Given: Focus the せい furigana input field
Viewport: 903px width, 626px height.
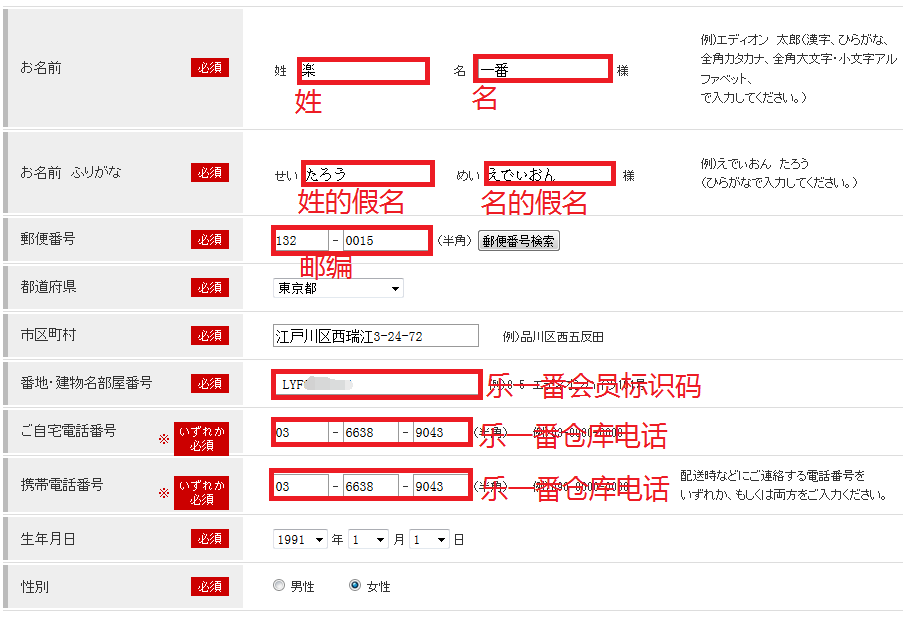Looking at the screenshot, I should click(368, 174).
